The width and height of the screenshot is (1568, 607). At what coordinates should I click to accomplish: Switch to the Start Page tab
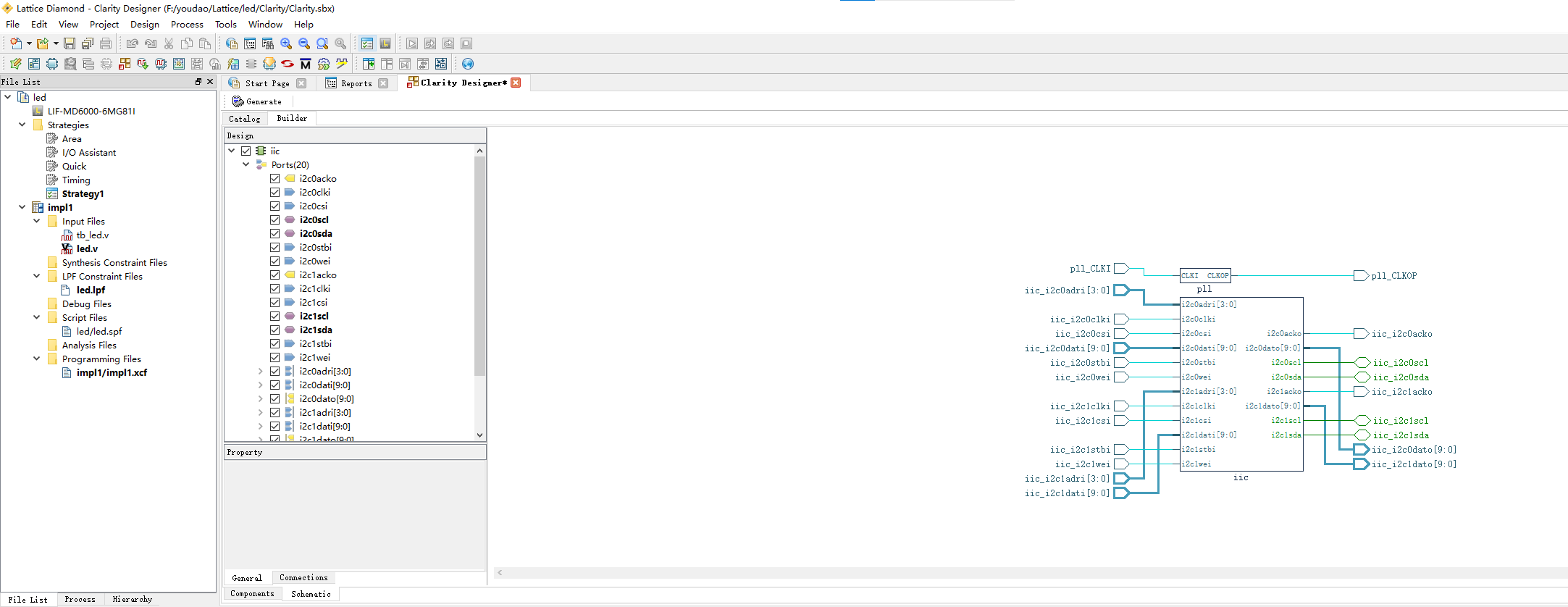click(267, 83)
